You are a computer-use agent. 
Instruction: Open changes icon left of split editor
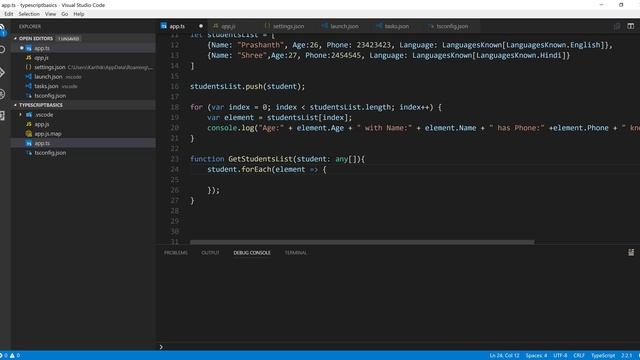pos(617,26)
